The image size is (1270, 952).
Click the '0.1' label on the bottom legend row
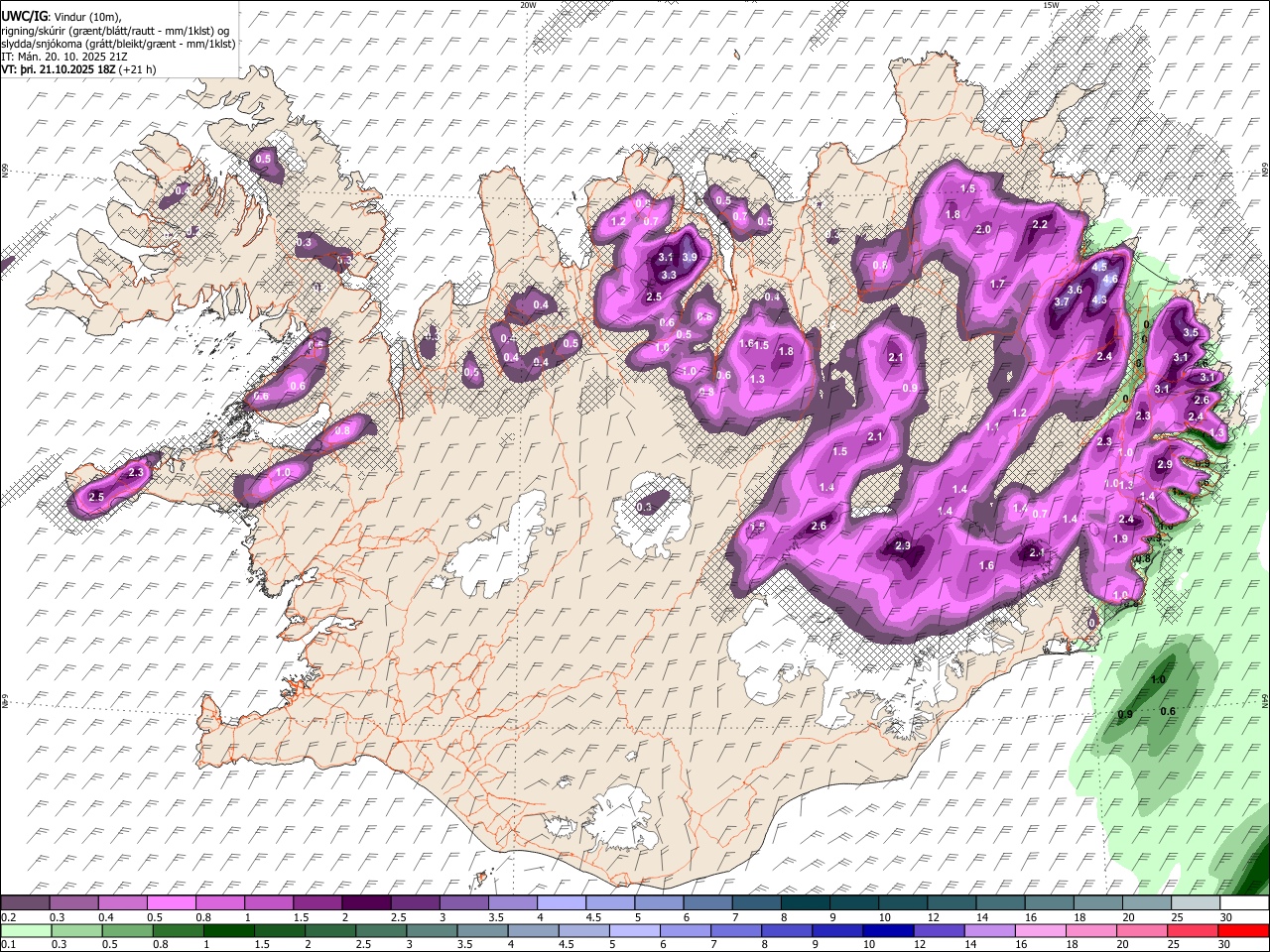(x=8, y=945)
